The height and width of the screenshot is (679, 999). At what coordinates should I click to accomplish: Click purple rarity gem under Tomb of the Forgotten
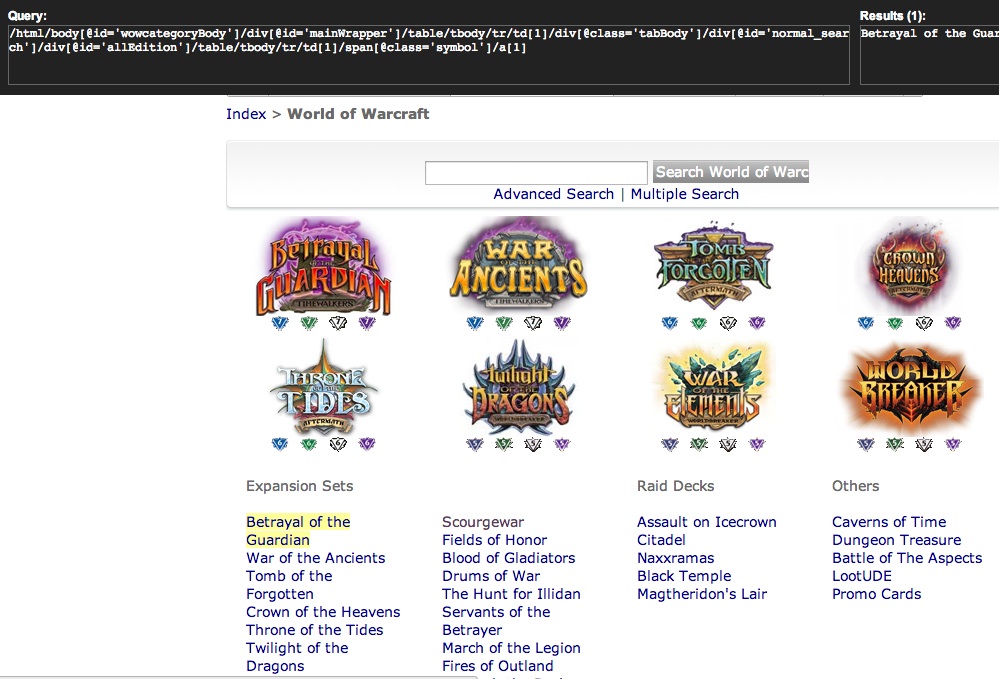pyautogui.click(x=757, y=323)
